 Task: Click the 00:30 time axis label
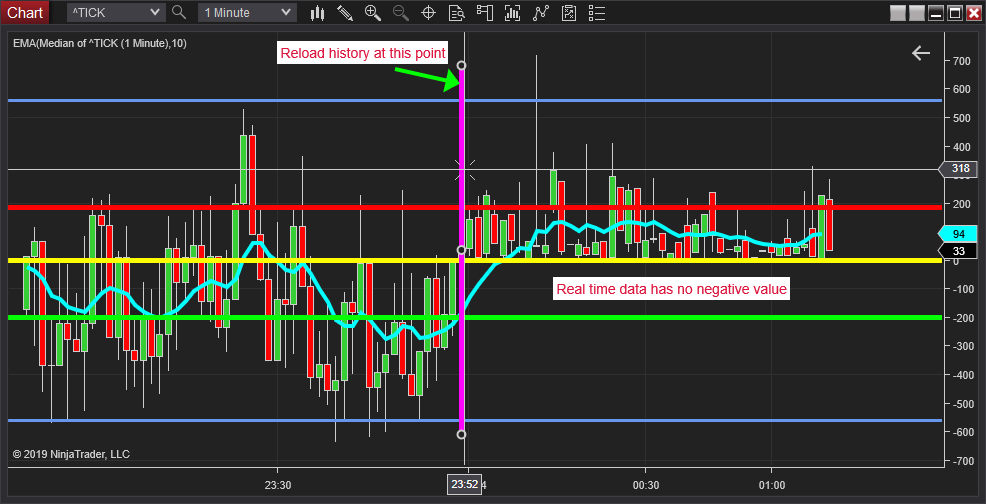[646, 485]
